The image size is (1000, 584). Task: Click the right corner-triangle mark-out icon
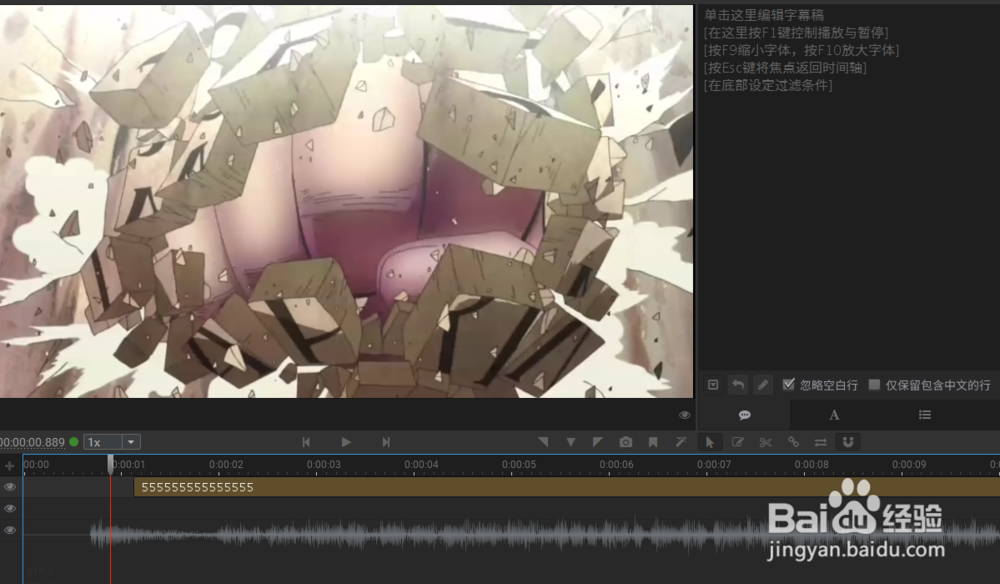click(x=598, y=442)
